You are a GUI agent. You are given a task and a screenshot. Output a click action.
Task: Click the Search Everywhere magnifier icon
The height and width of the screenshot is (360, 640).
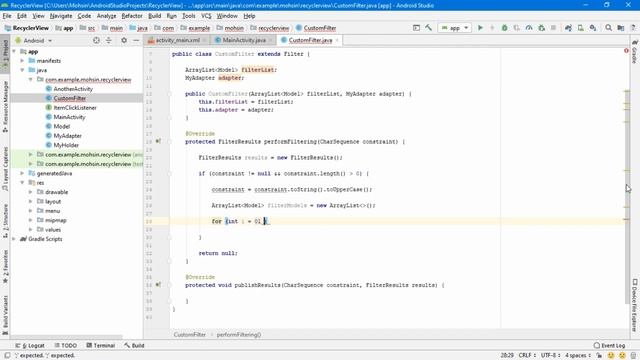pos(609,28)
